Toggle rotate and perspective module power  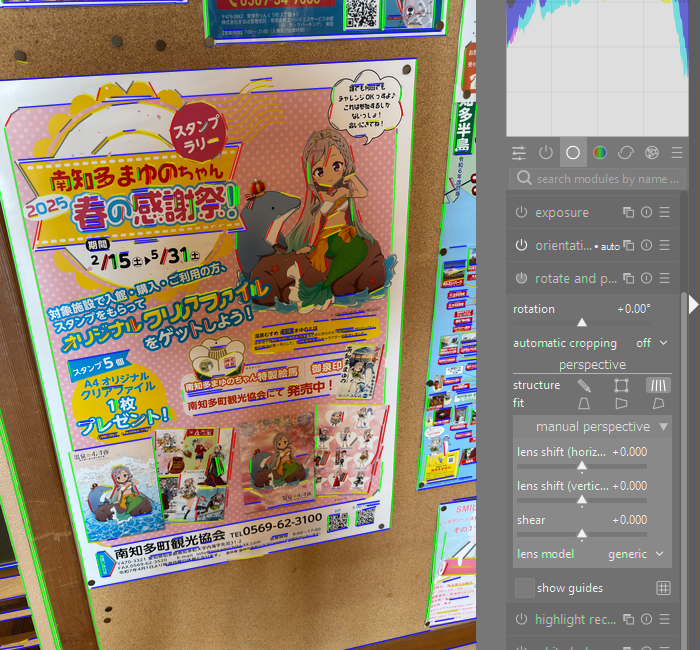[x=521, y=278]
